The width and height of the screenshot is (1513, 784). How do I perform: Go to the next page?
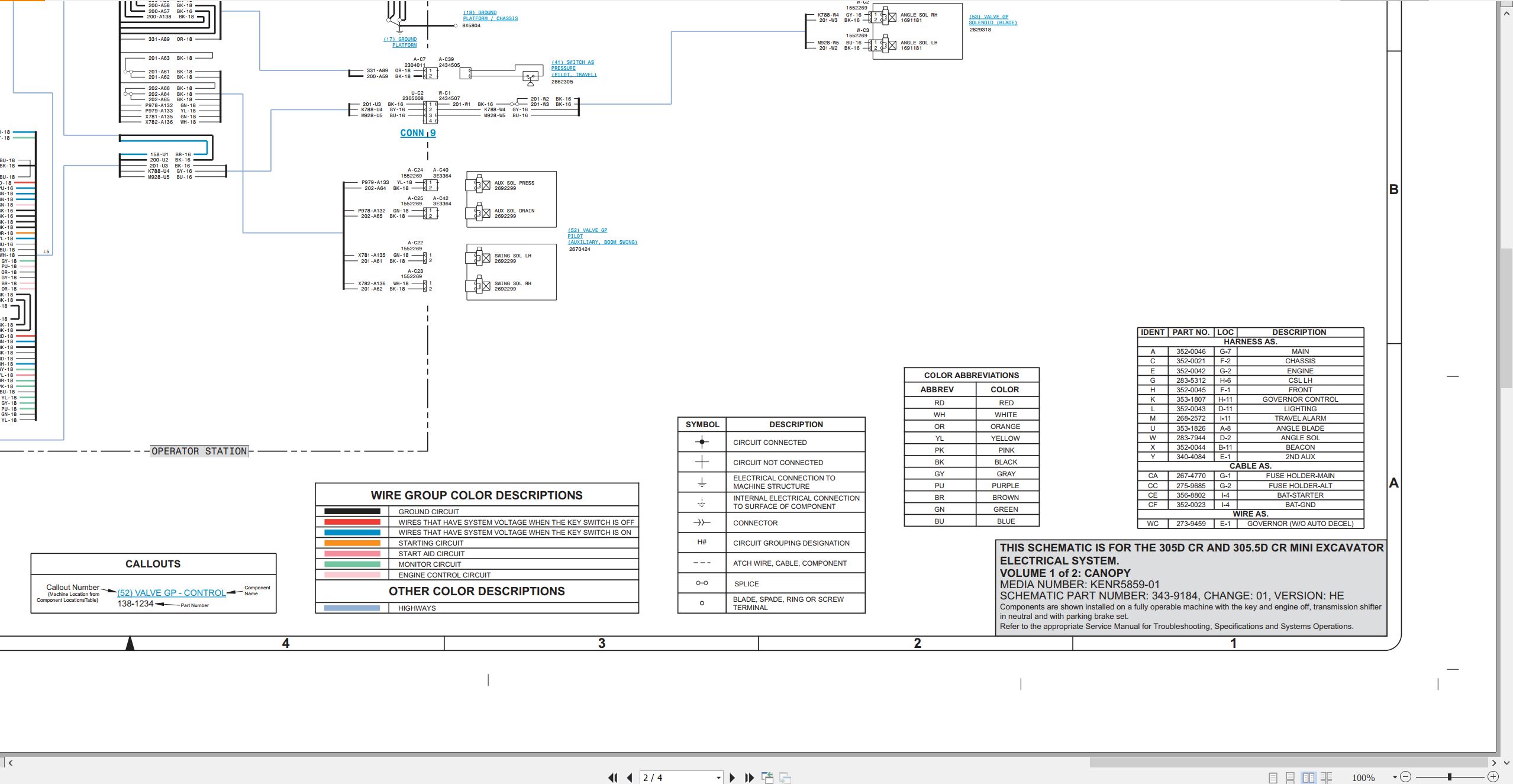(733, 777)
